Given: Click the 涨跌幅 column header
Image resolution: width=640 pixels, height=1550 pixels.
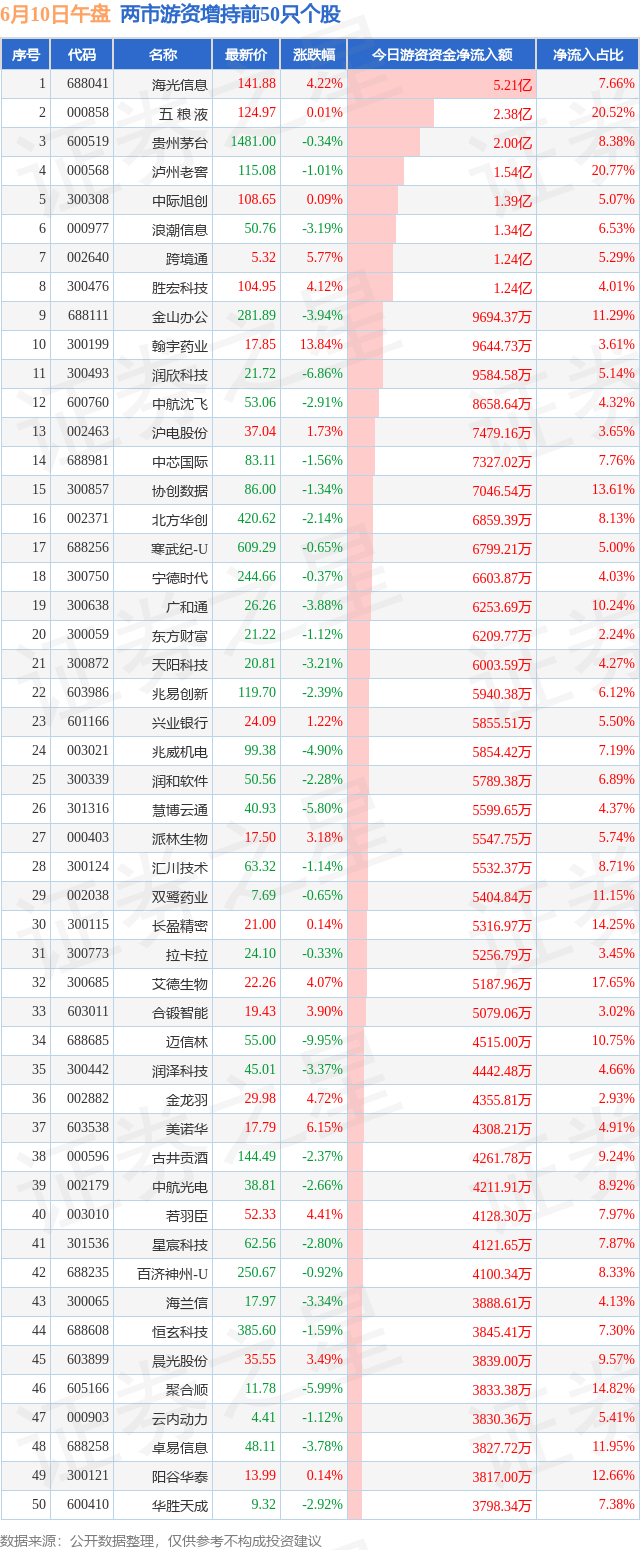Looking at the screenshot, I should click(x=313, y=55).
